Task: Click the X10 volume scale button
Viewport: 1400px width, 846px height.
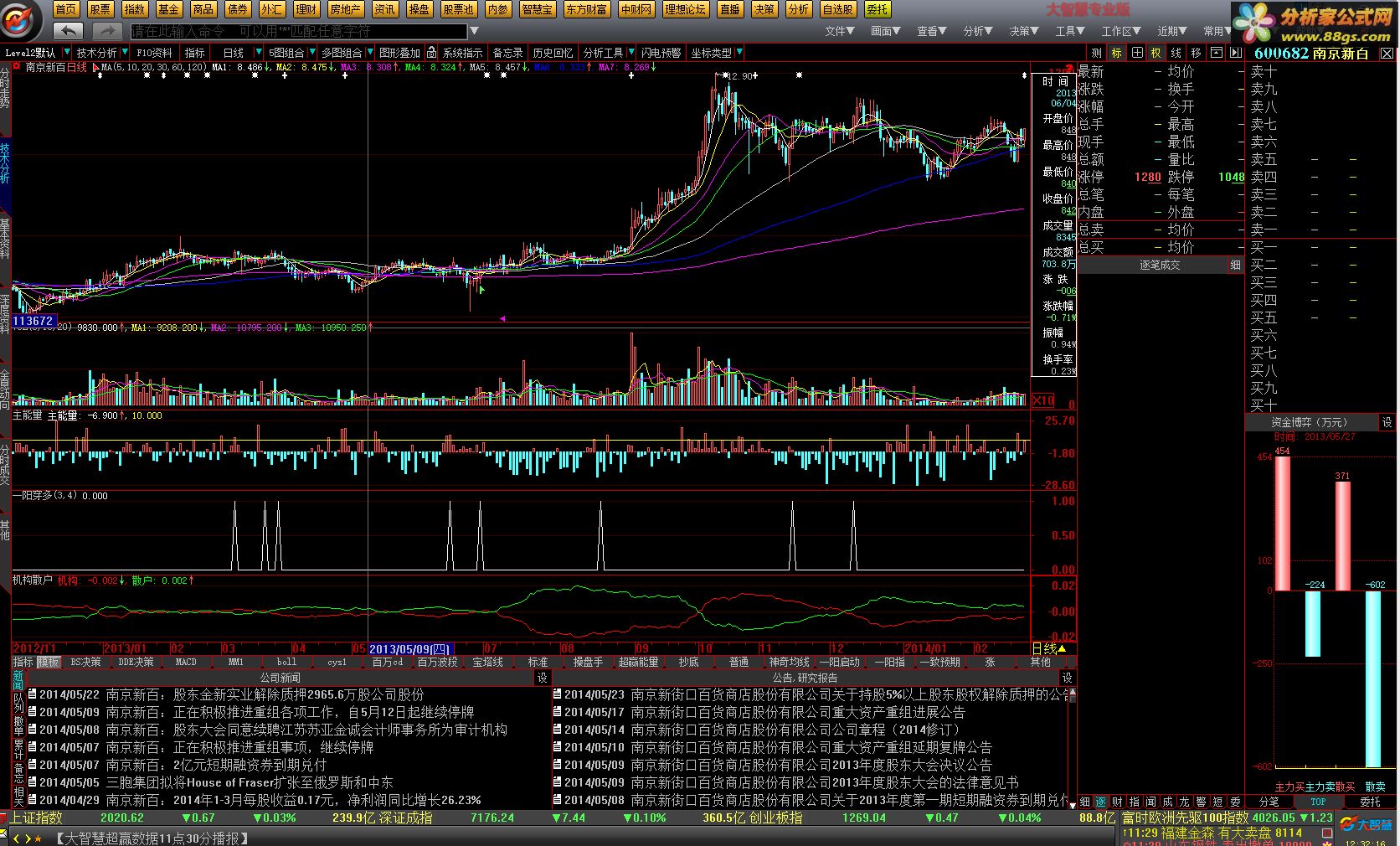Action: point(1042,400)
